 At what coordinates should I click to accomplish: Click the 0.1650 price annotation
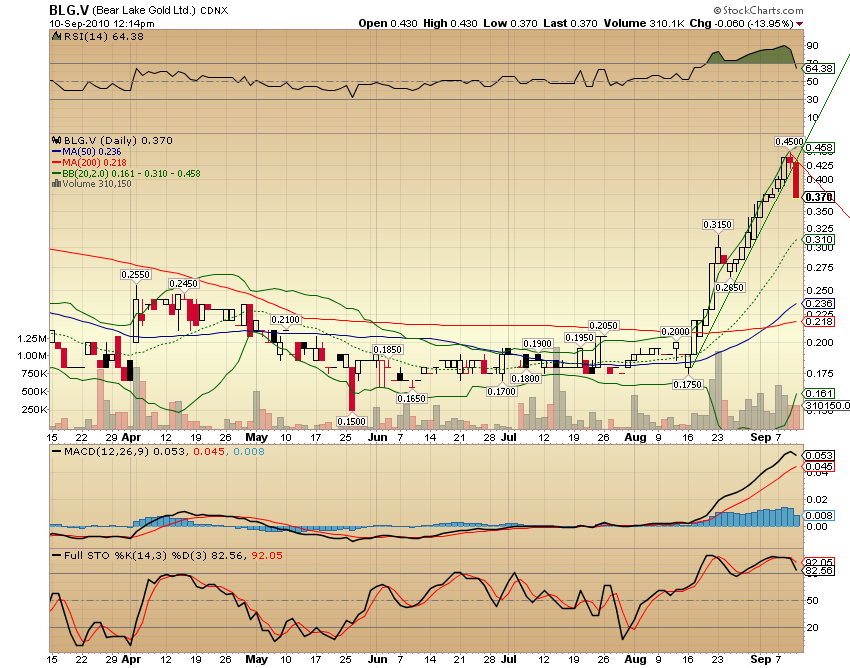[x=411, y=399]
